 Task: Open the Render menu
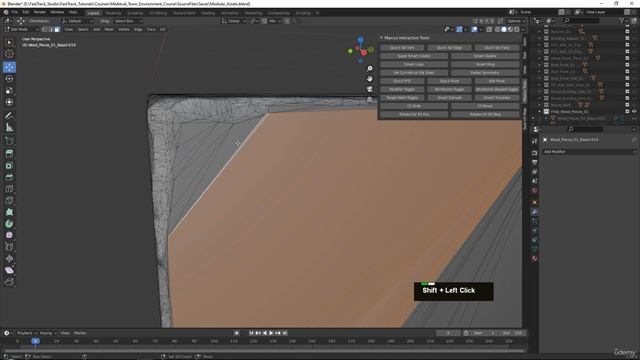click(x=40, y=12)
